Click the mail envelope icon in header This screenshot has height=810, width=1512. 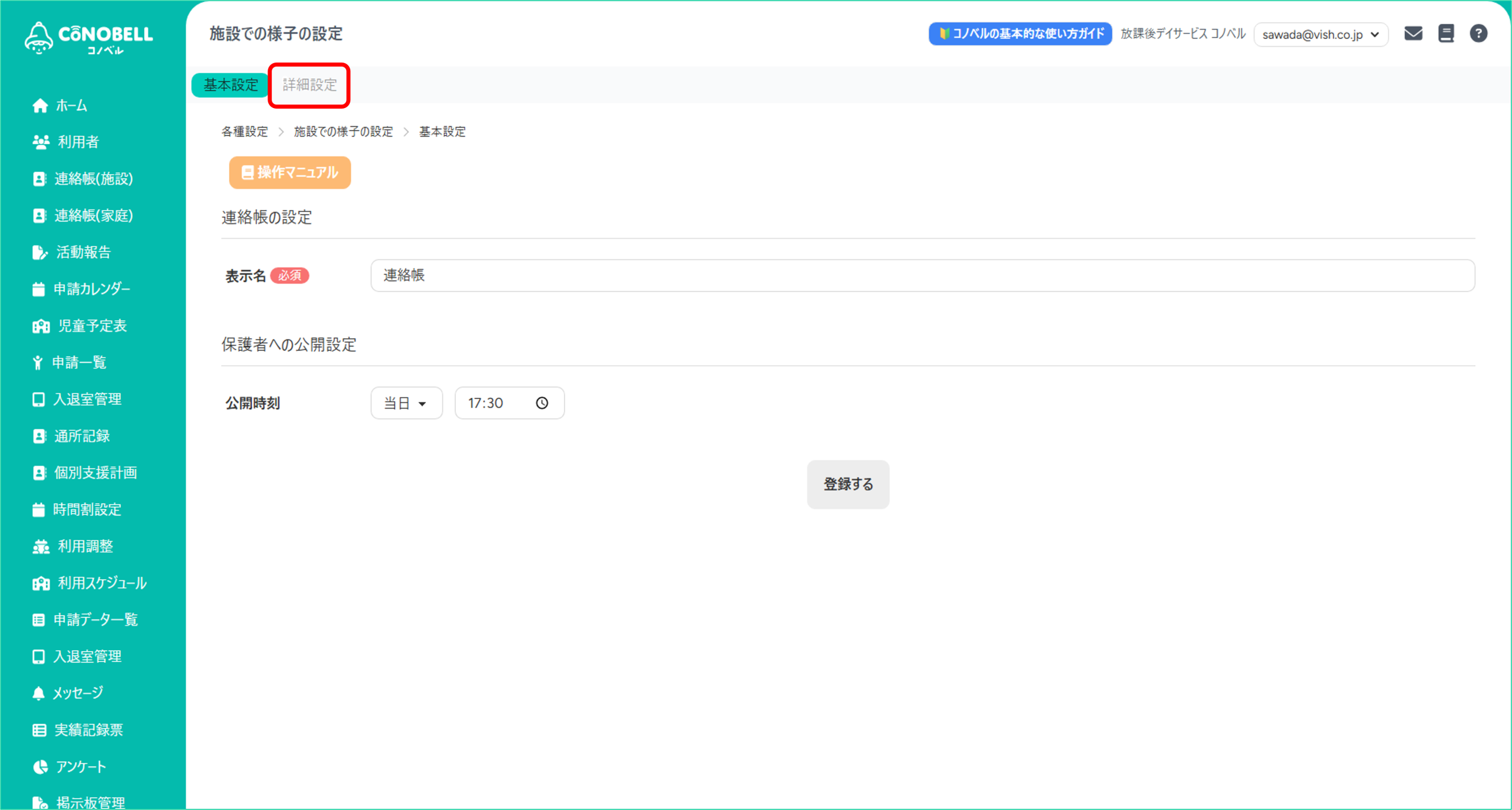1413,34
